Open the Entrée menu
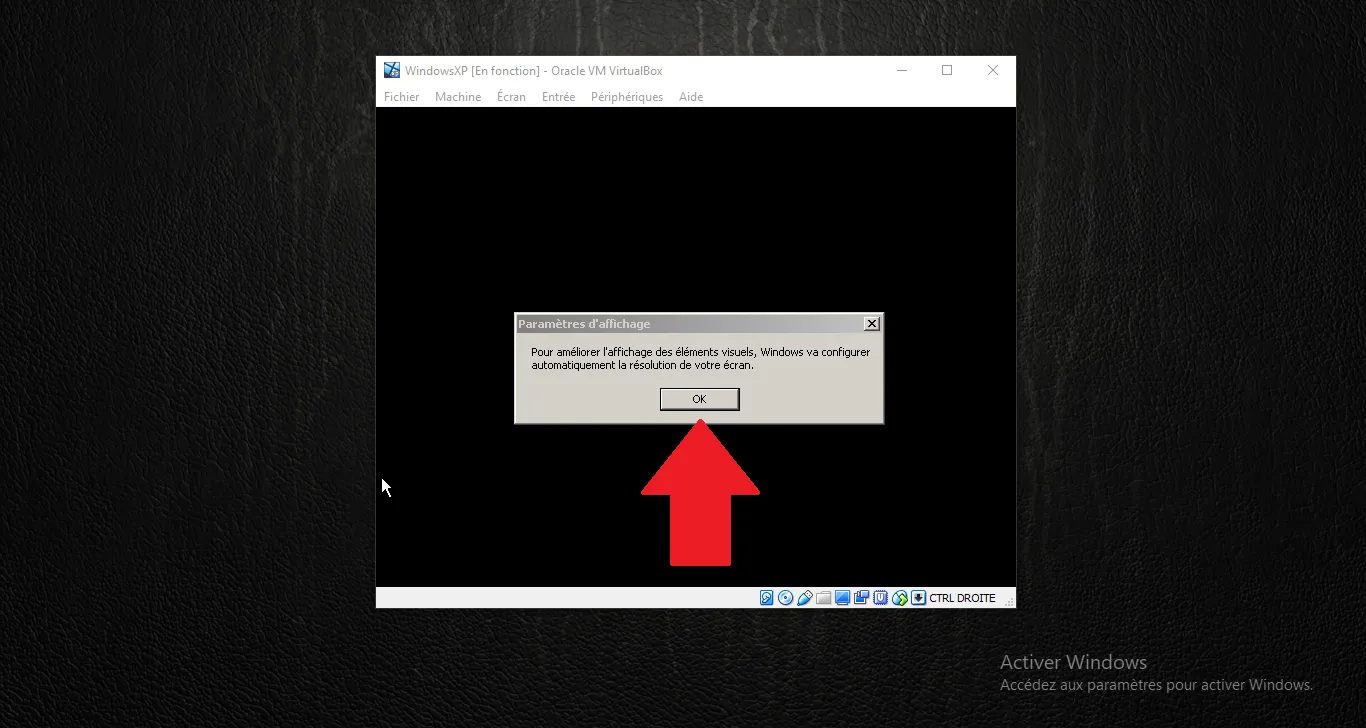Screen dimensions: 1366x728 click(558, 96)
